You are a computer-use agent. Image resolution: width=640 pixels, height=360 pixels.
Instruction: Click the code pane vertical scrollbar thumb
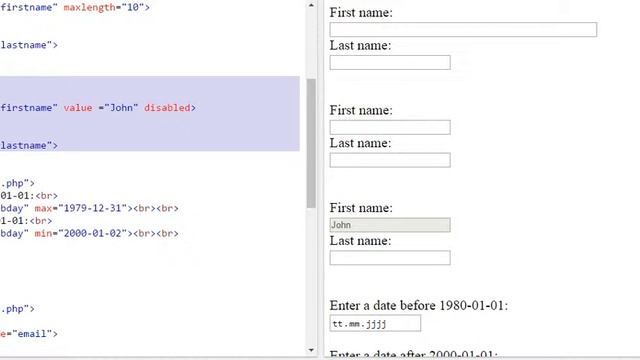point(311,143)
